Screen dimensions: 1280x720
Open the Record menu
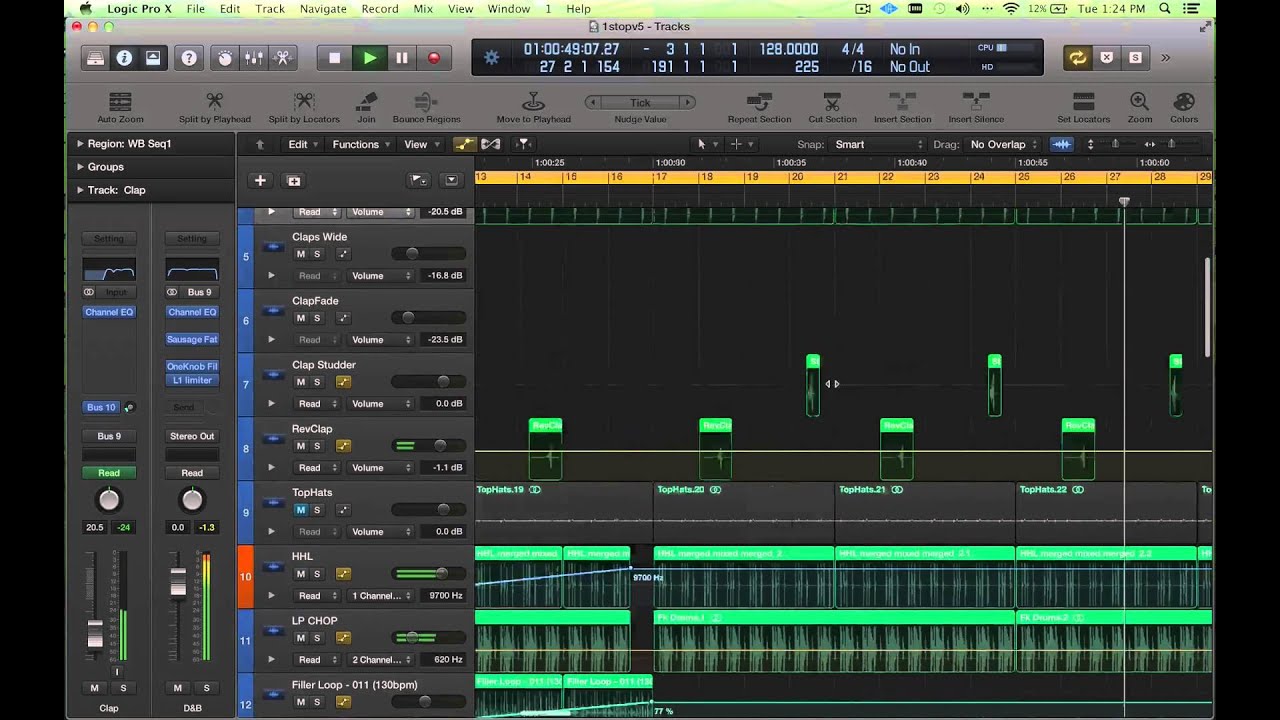pyautogui.click(x=380, y=9)
